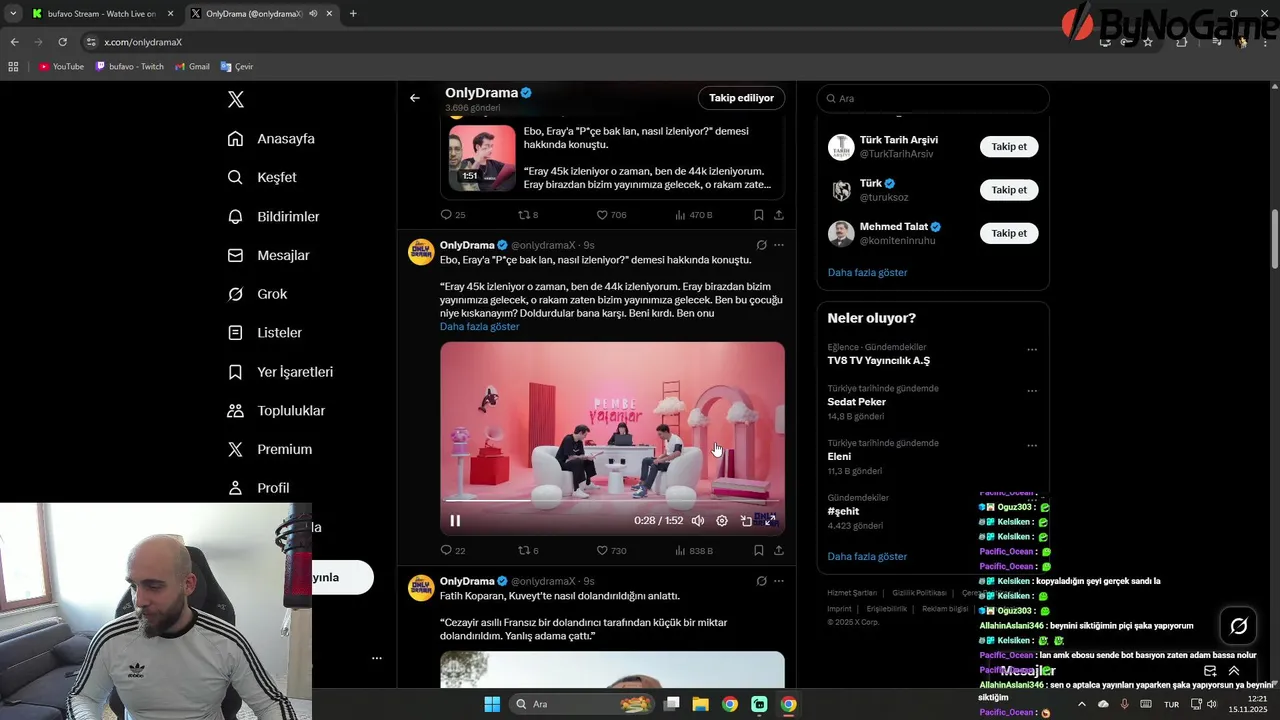Screen dimensions: 1280x720
Task: Expand the Mesajlar drawer chevron
Action: click(x=1234, y=671)
